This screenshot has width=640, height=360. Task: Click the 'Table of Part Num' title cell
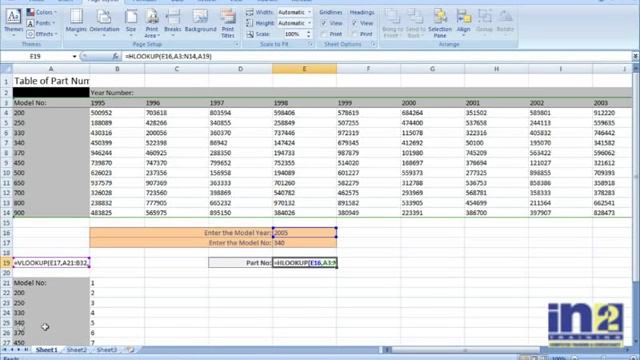[51, 81]
